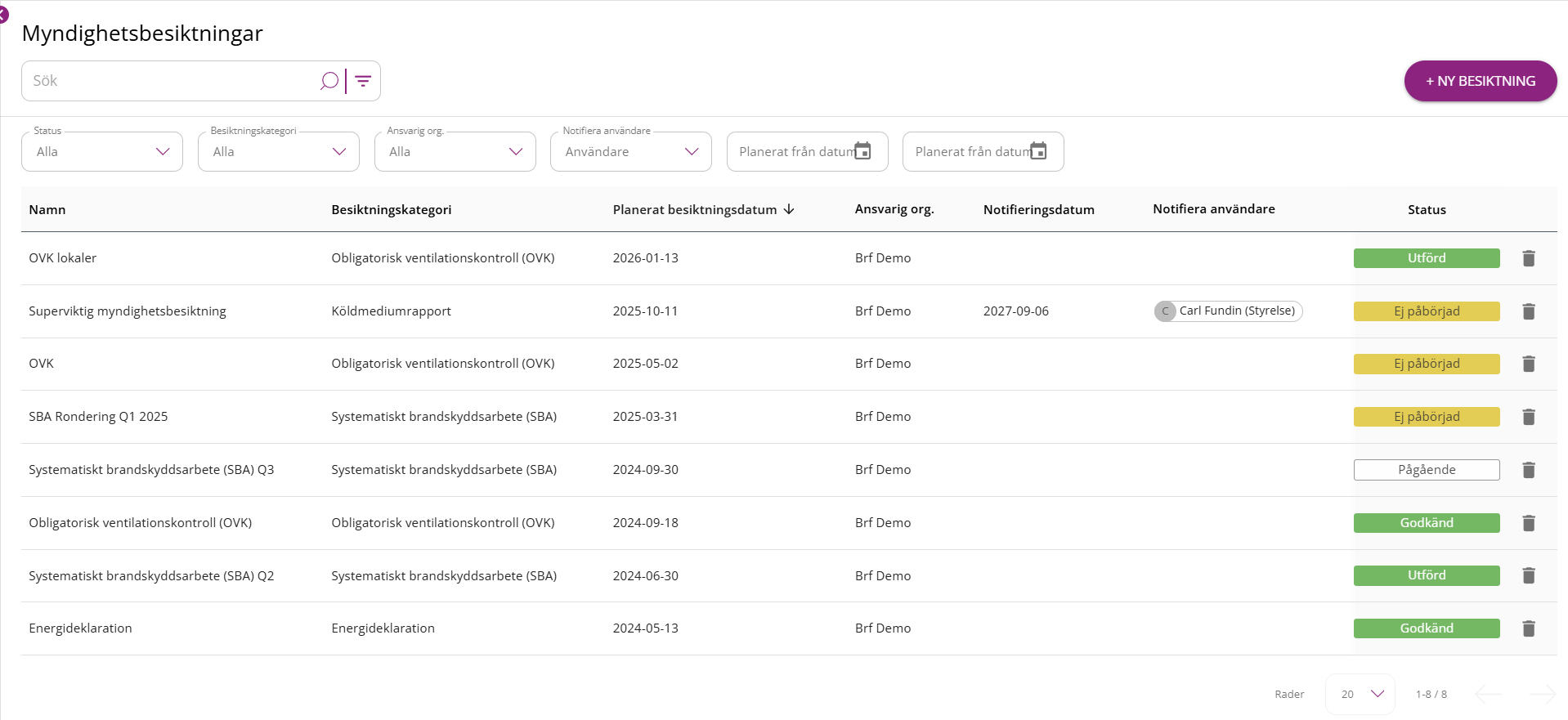
Task: Delete the OVK lokaler row
Action: point(1528,258)
